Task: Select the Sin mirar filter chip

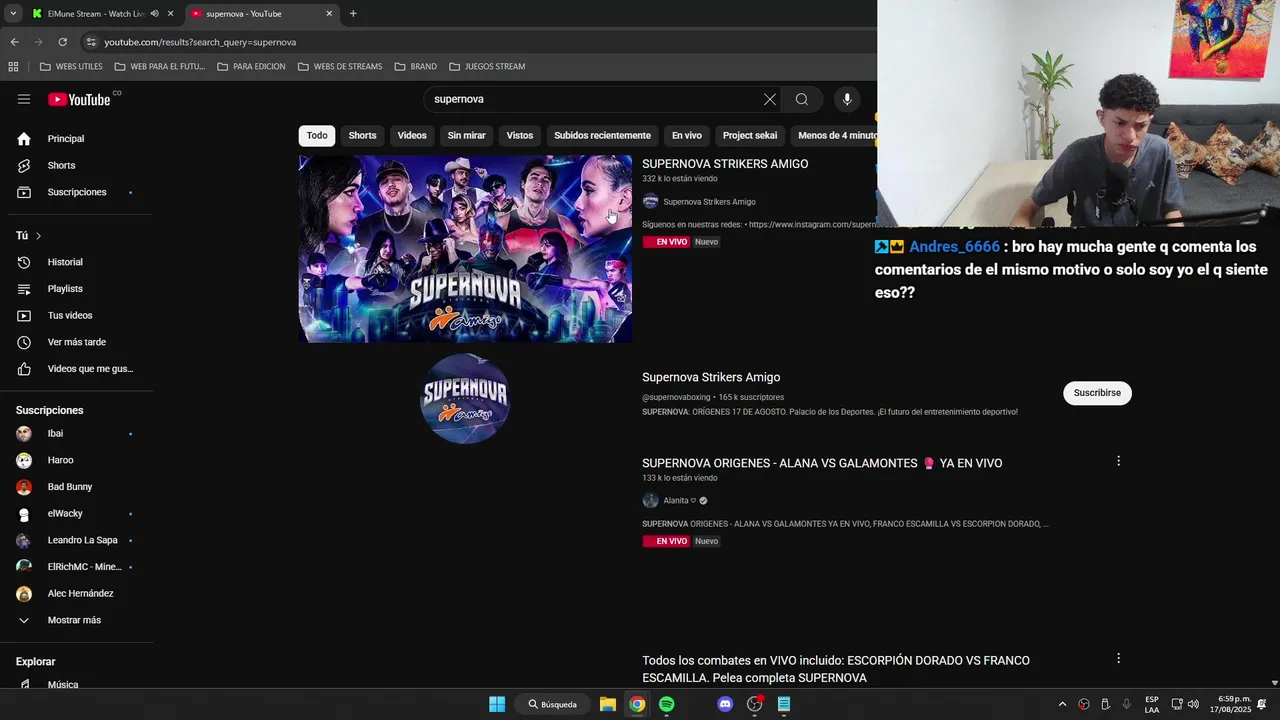Action: pyautogui.click(x=467, y=136)
